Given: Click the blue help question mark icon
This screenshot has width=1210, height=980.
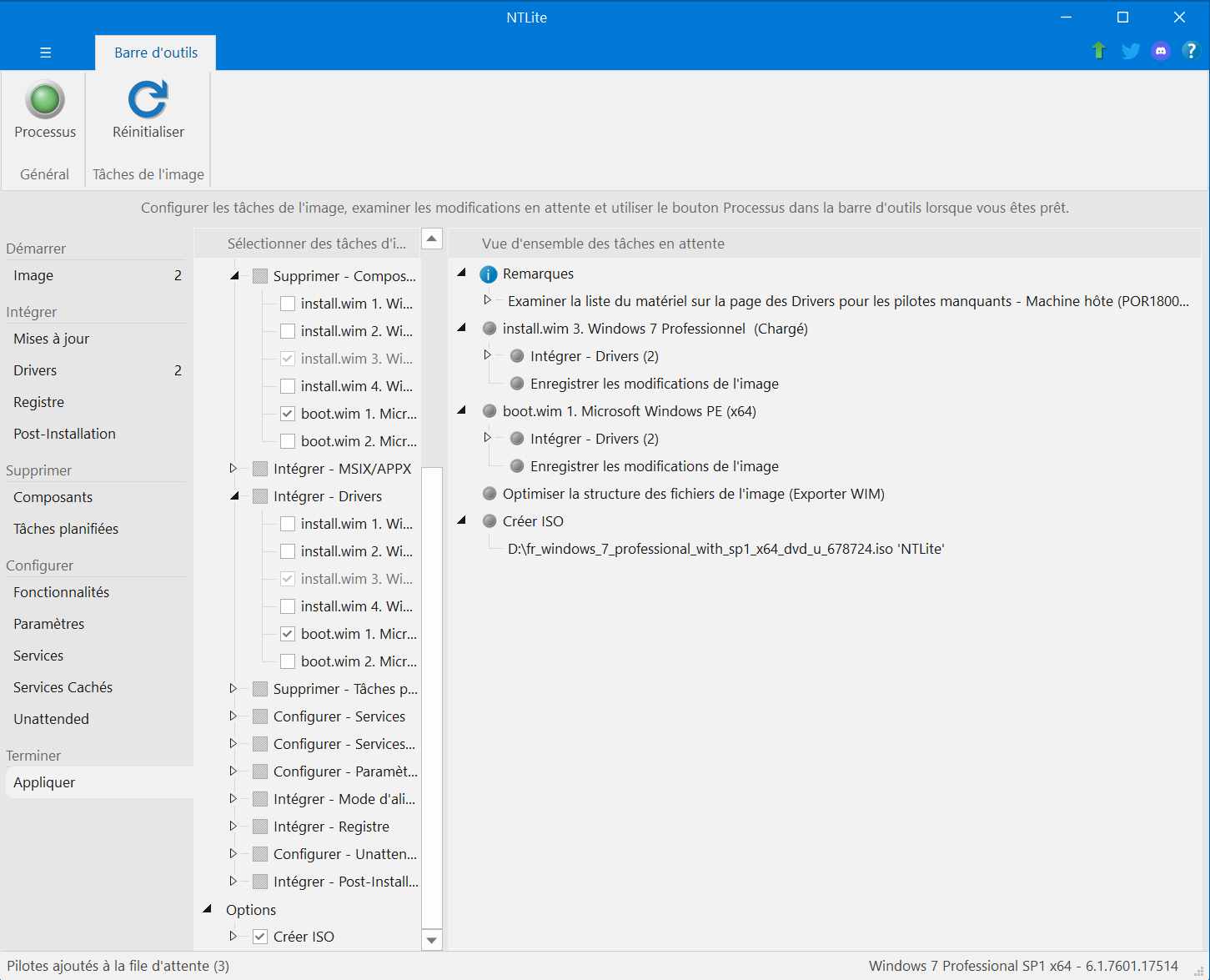Looking at the screenshot, I should pyautogui.click(x=1191, y=51).
